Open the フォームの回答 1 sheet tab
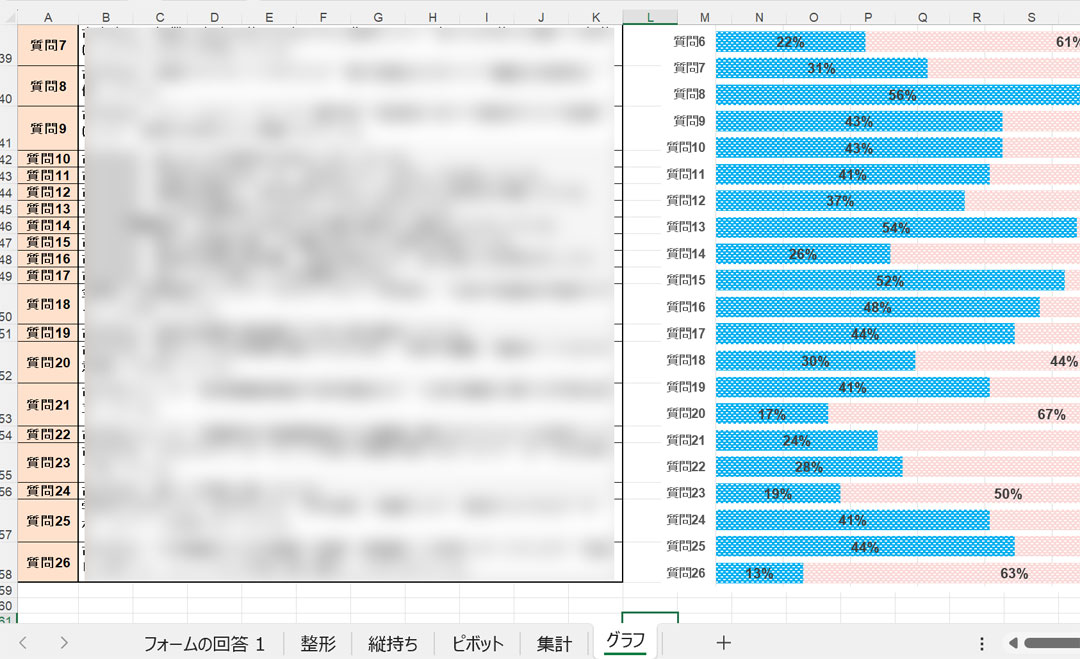Screen dimensions: 1080x659 [204, 643]
